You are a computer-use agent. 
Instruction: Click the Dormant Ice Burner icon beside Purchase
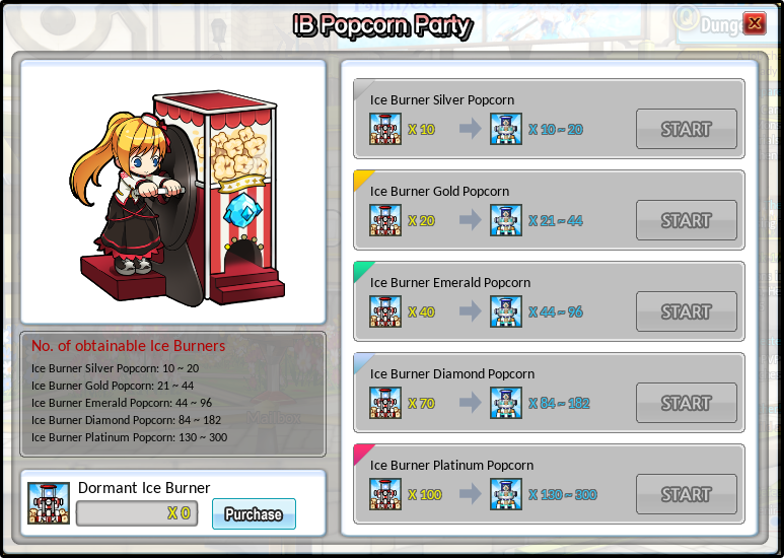pyautogui.click(x=48, y=503)
